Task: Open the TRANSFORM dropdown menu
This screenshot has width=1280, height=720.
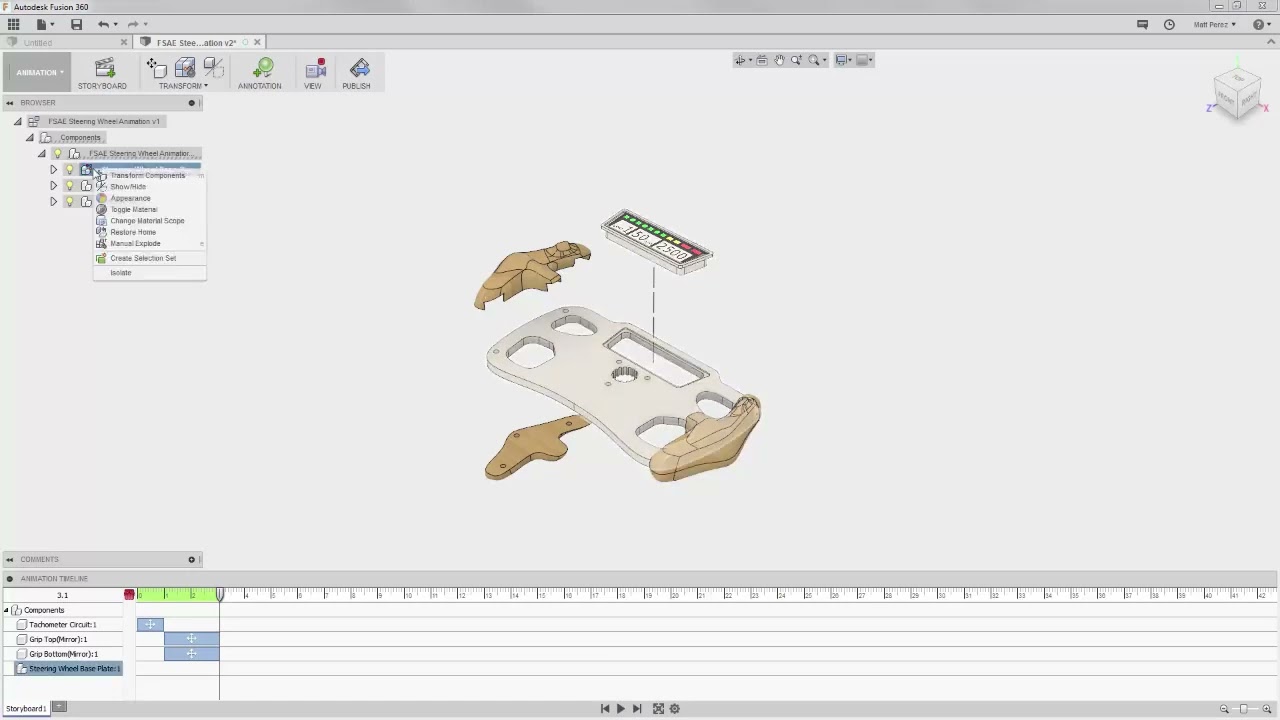Action: click(183, 86)
